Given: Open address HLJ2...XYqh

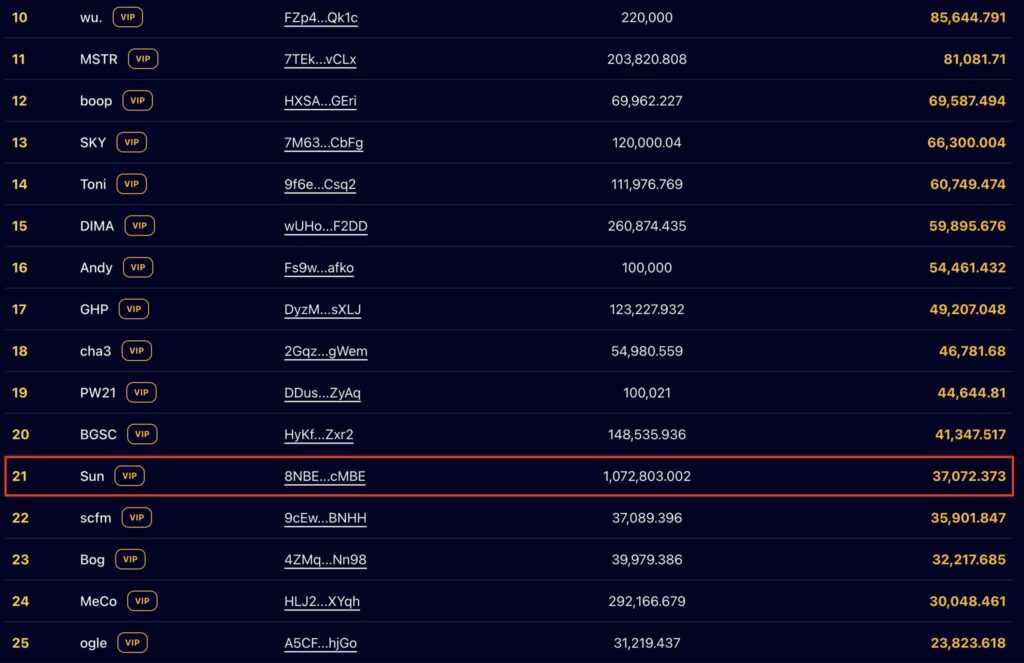Looking at the screenshot, I should 322,602.
